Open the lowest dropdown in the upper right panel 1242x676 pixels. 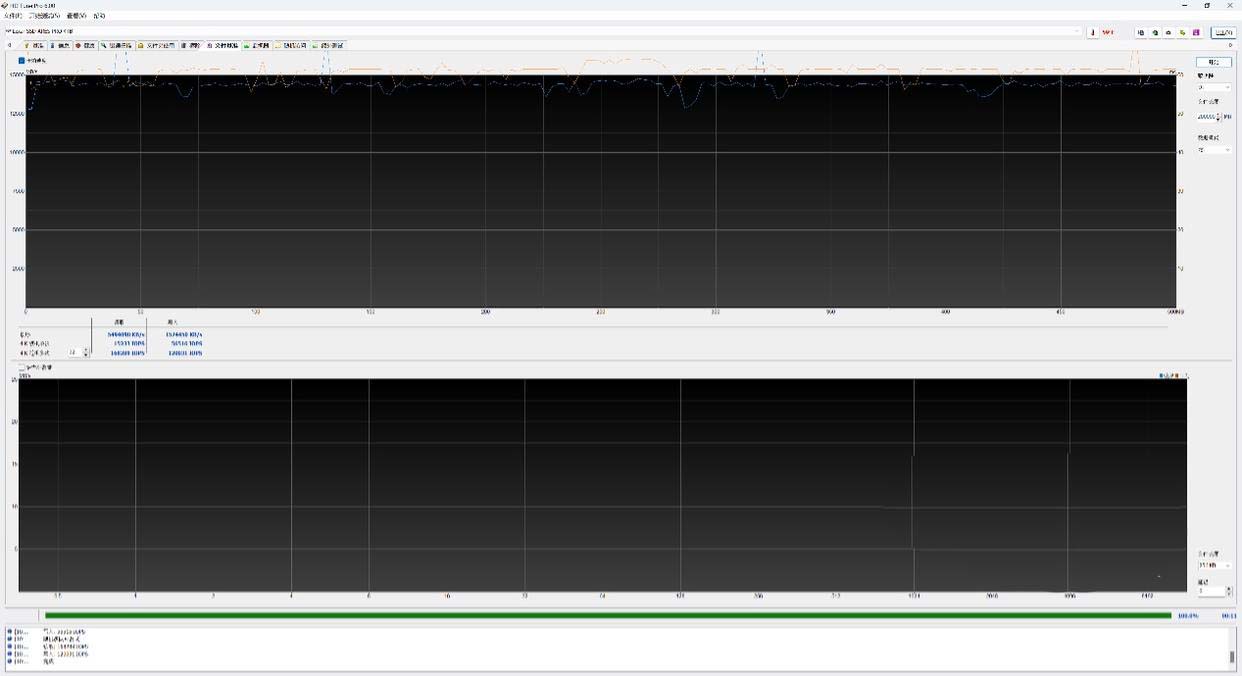click(x=1214, y=150)
